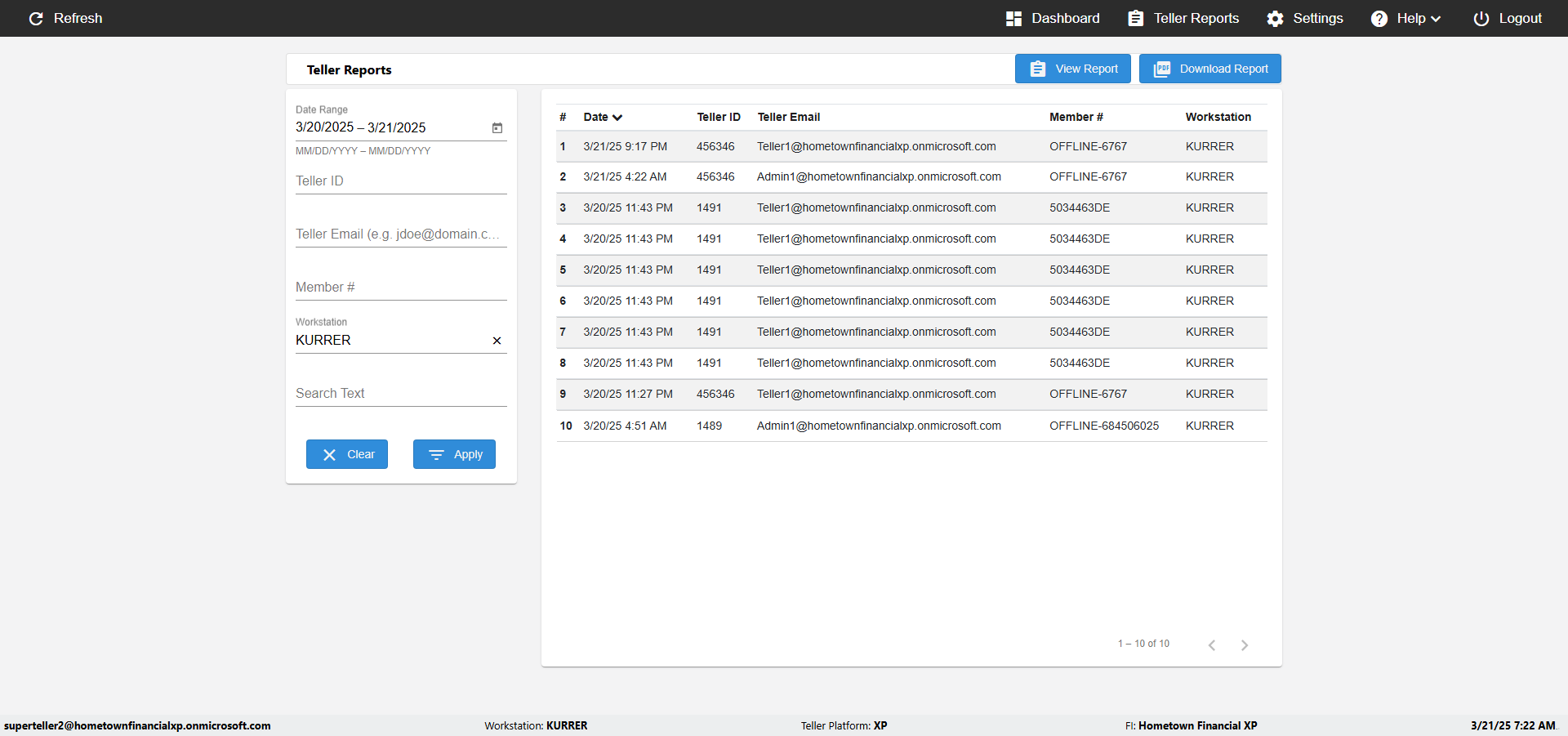Focus the Member # input field
This screenshot has height=736, width=1568.
[x=401, y=287]
